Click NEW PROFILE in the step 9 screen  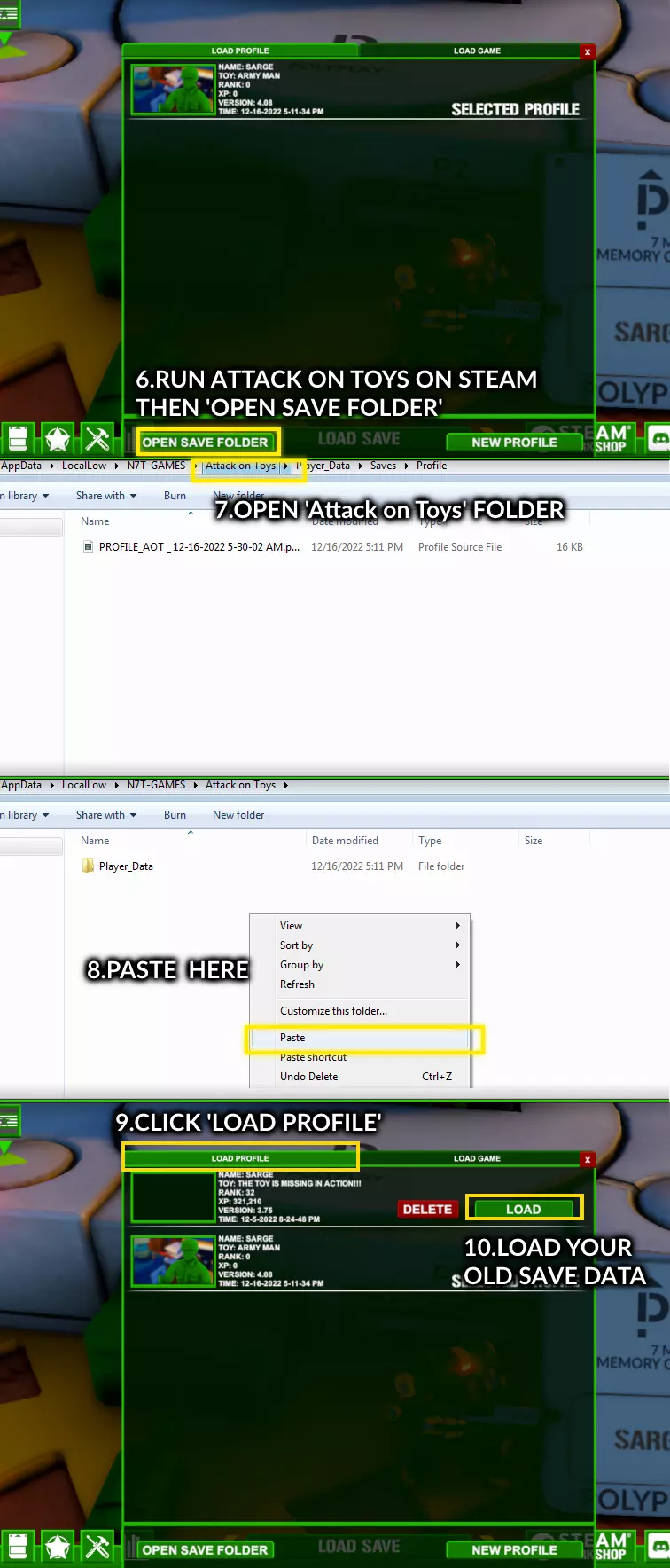pos(514,1549)
